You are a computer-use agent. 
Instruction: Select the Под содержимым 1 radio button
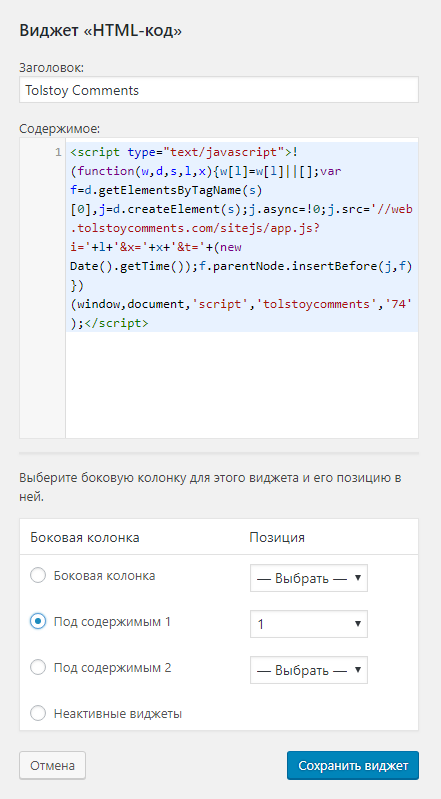(38, 622)
